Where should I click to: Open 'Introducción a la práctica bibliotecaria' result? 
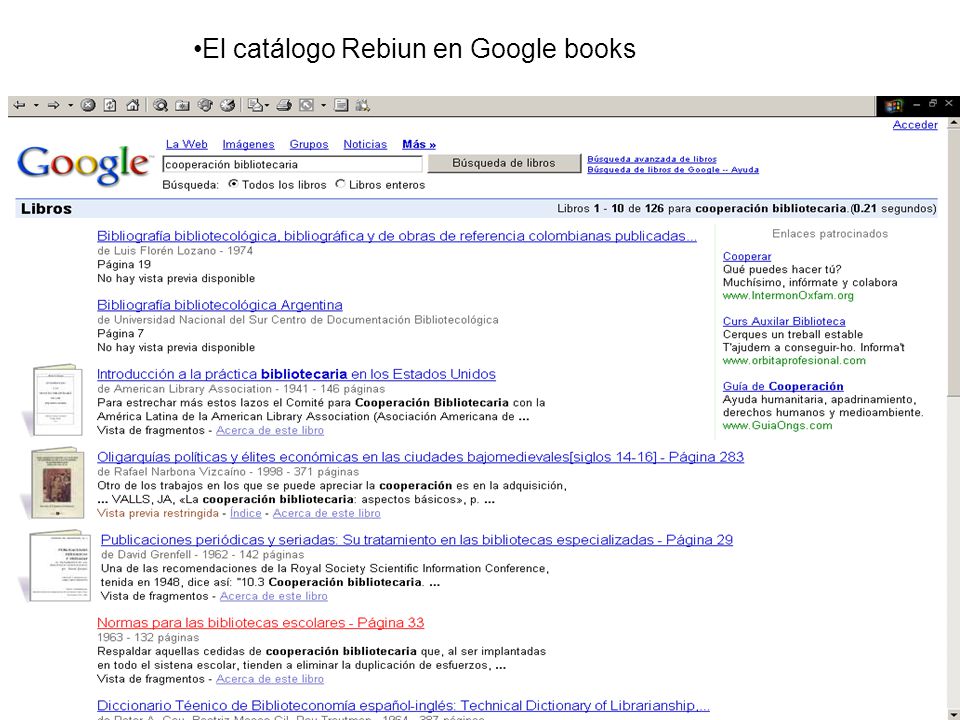tap(296, 374)
